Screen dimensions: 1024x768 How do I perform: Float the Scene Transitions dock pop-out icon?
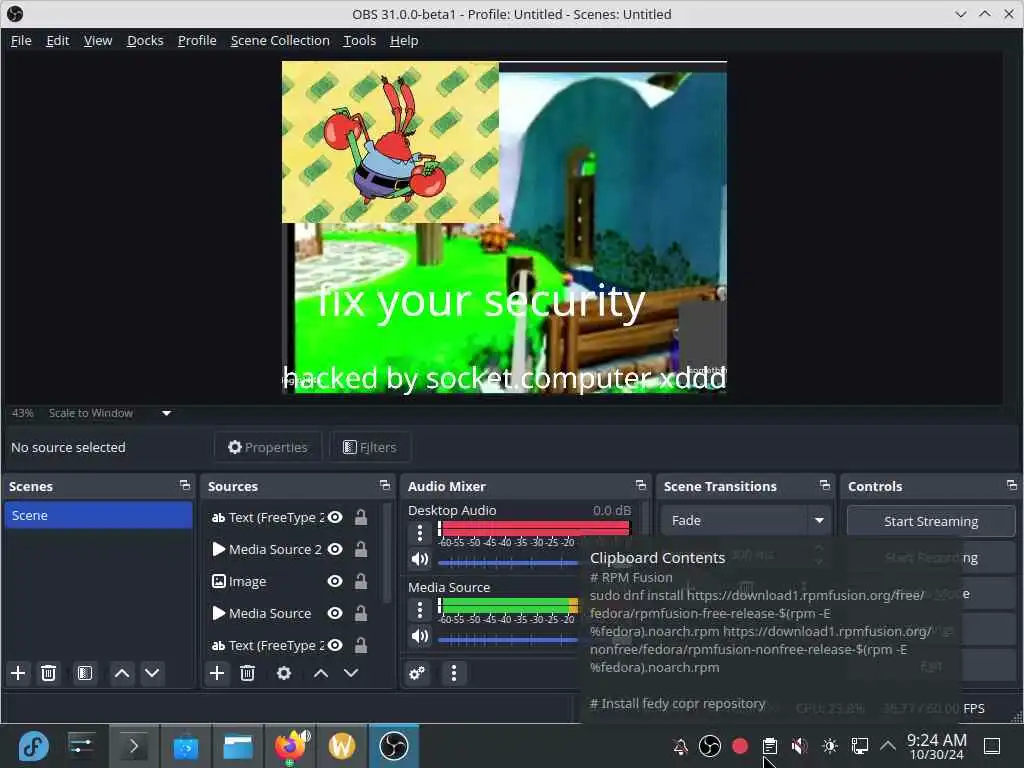825,485
